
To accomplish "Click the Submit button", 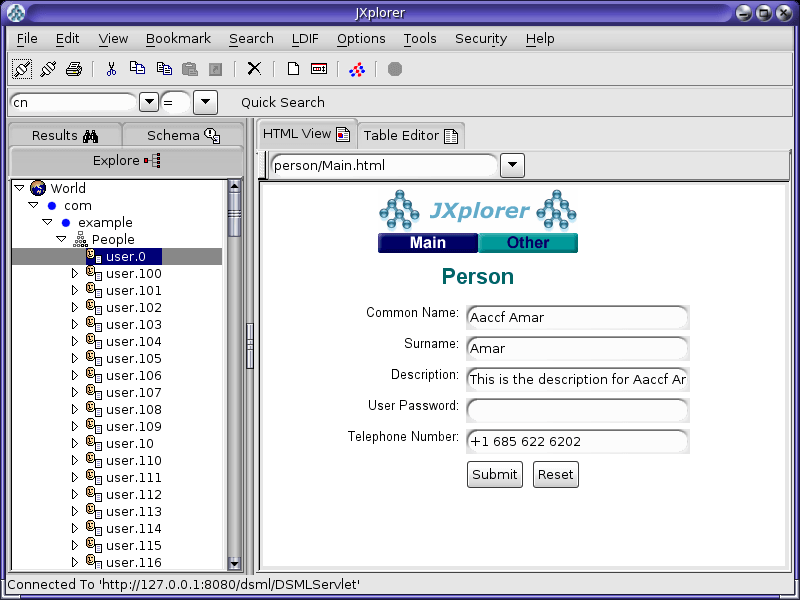I will pyautogui.click(x=495, y=474).
